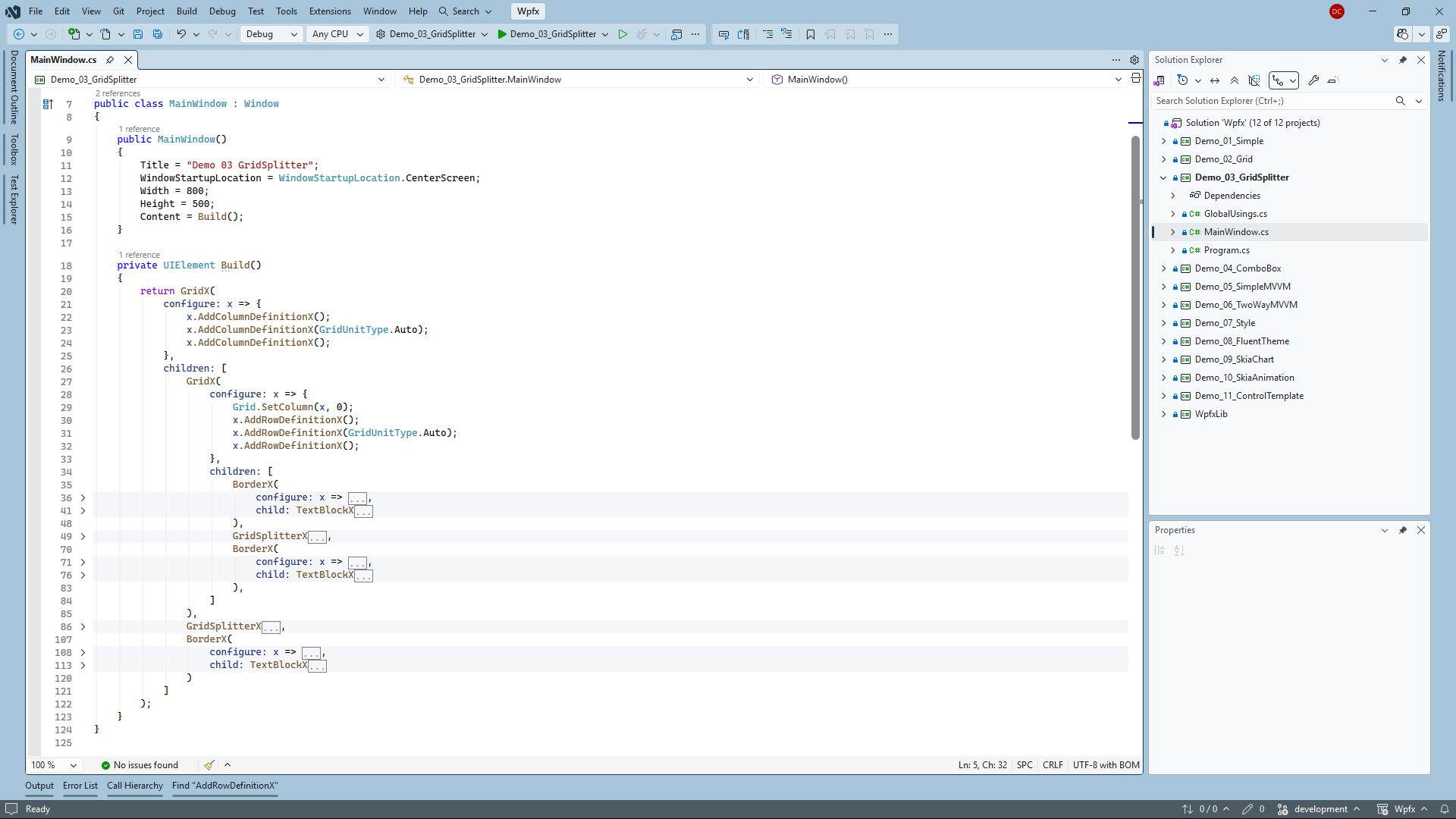Click the Pending Changes Filter clock icon
The width and height of the screenshot is (1456, 819).
[x=1182, y=80]
